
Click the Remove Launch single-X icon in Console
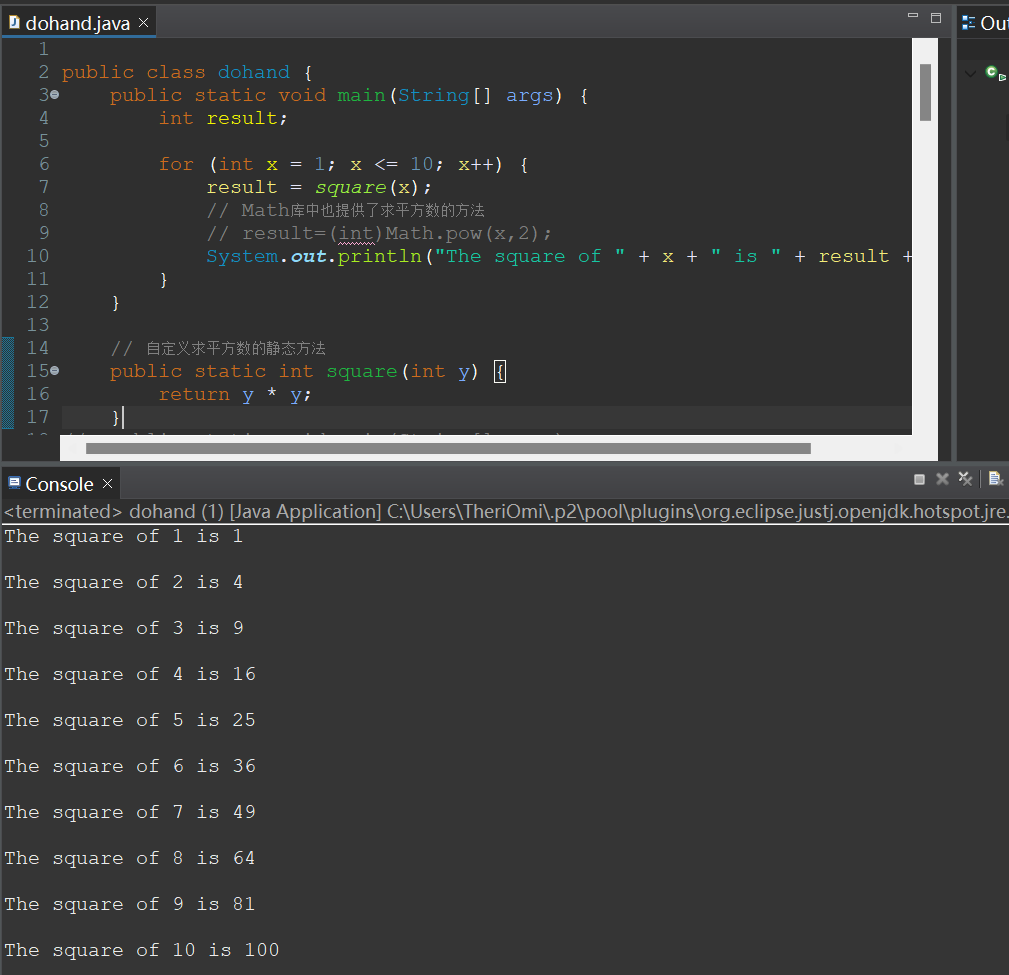click(942, 479)
